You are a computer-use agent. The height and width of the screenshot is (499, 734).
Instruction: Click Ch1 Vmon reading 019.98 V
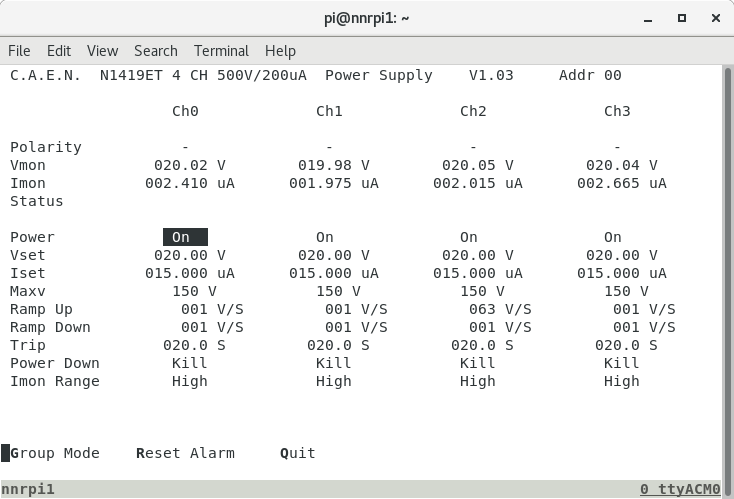click(334, 165)
